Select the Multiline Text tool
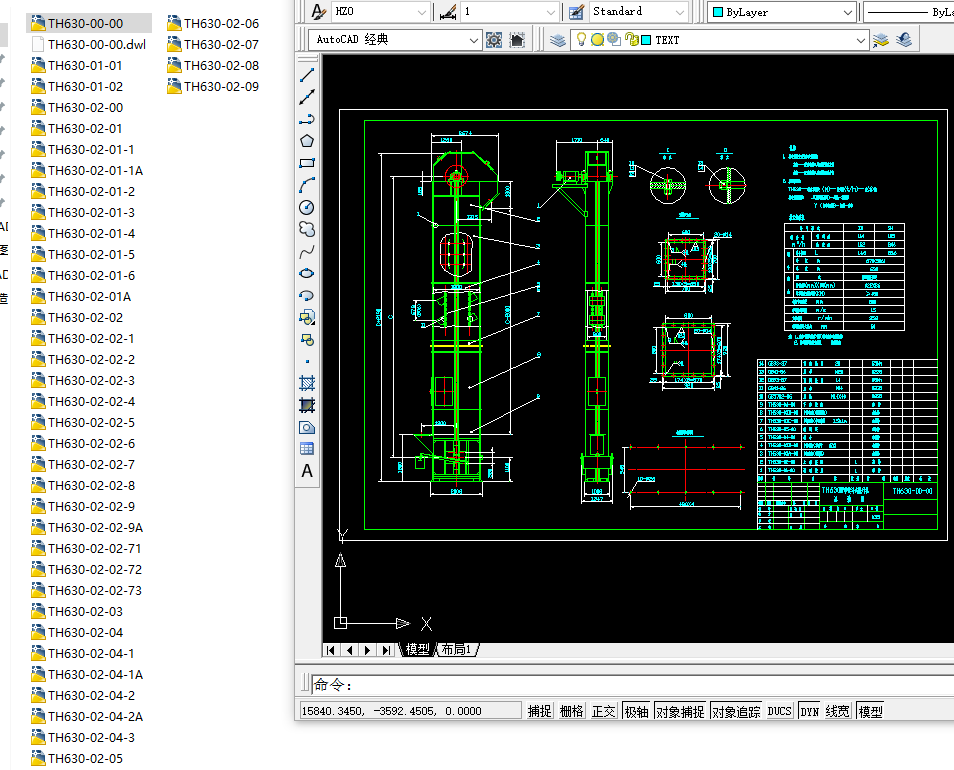The height and width of the screenshot is (770, 954). pos(307,471)
